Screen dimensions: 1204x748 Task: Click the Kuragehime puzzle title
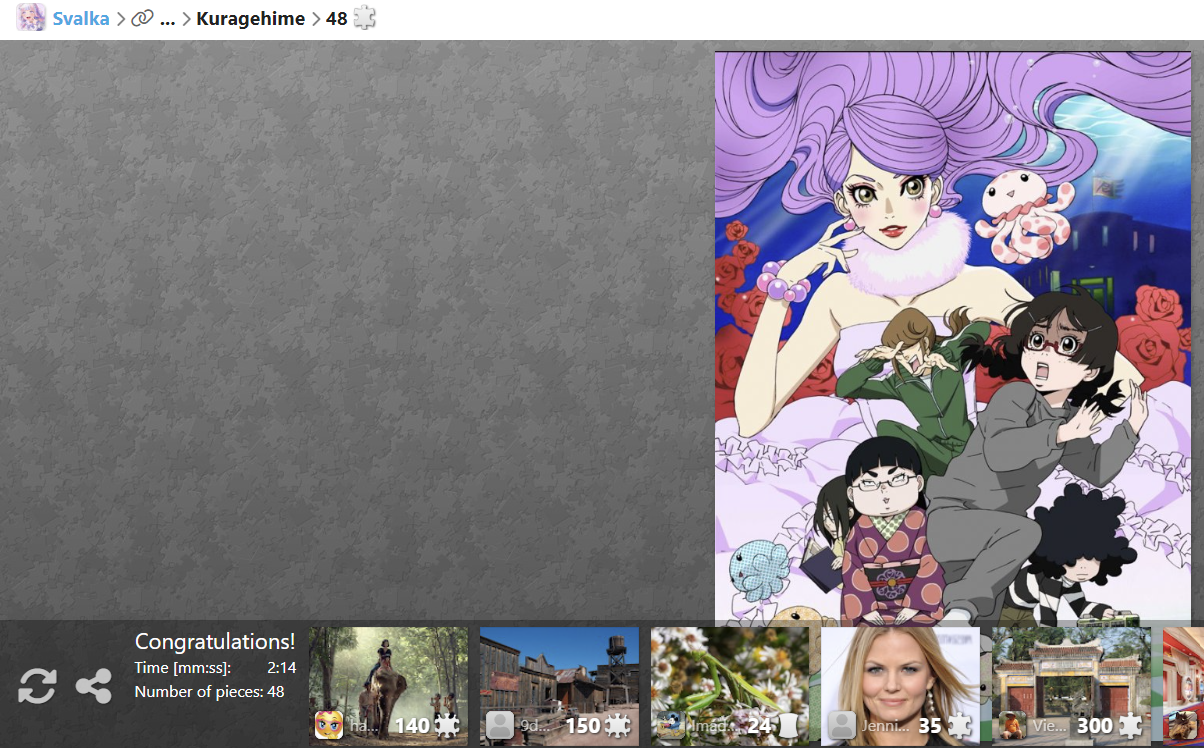click(x=250, y=18)
